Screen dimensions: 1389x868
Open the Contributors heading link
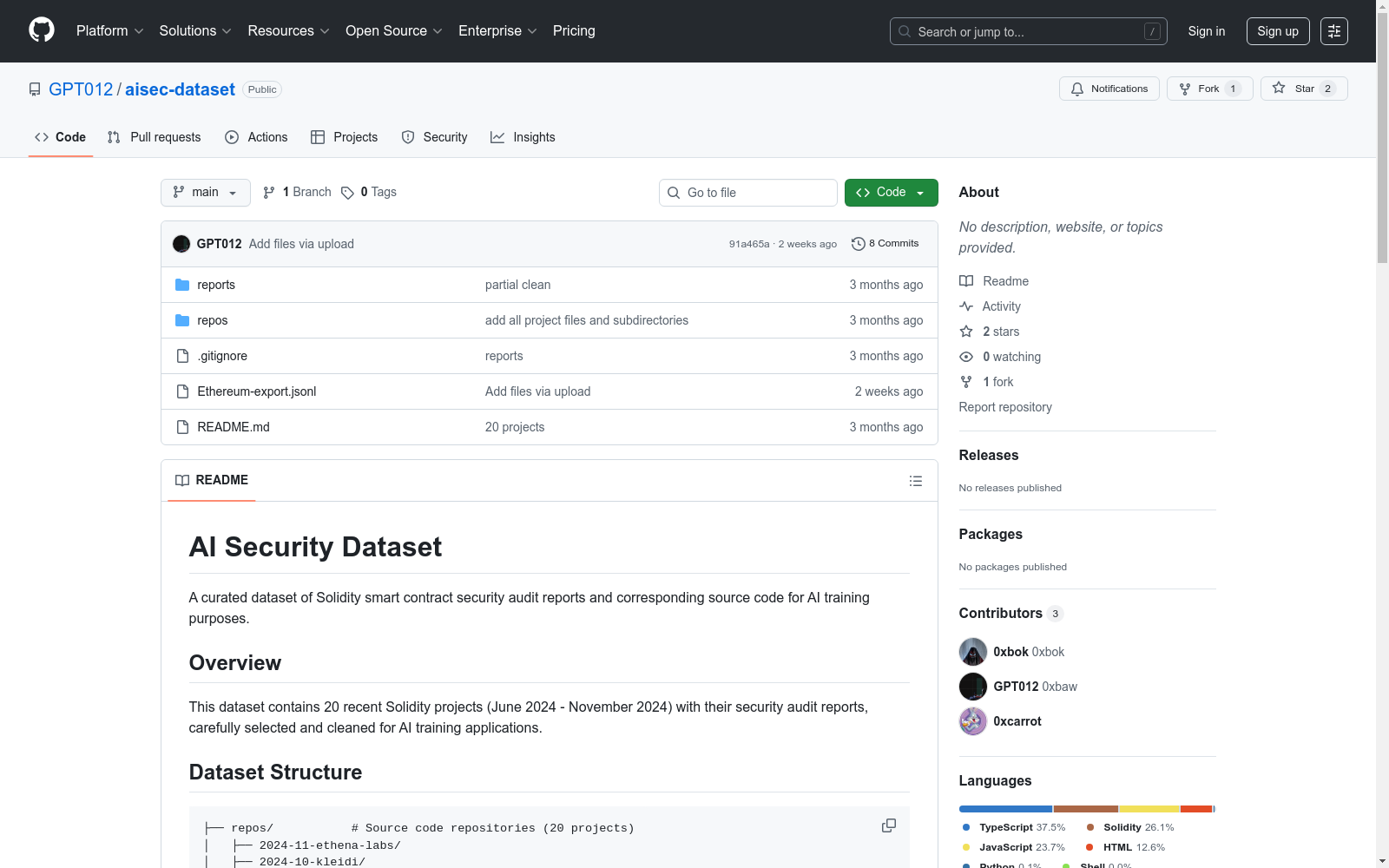1010,613
